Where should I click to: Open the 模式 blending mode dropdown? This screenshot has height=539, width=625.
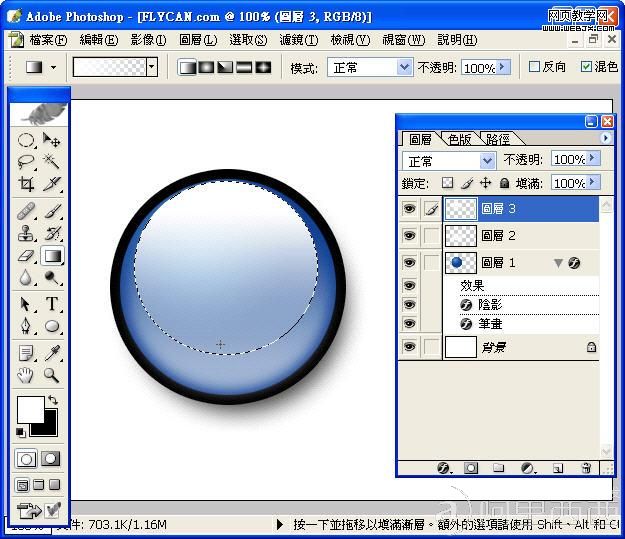[404, 67]
